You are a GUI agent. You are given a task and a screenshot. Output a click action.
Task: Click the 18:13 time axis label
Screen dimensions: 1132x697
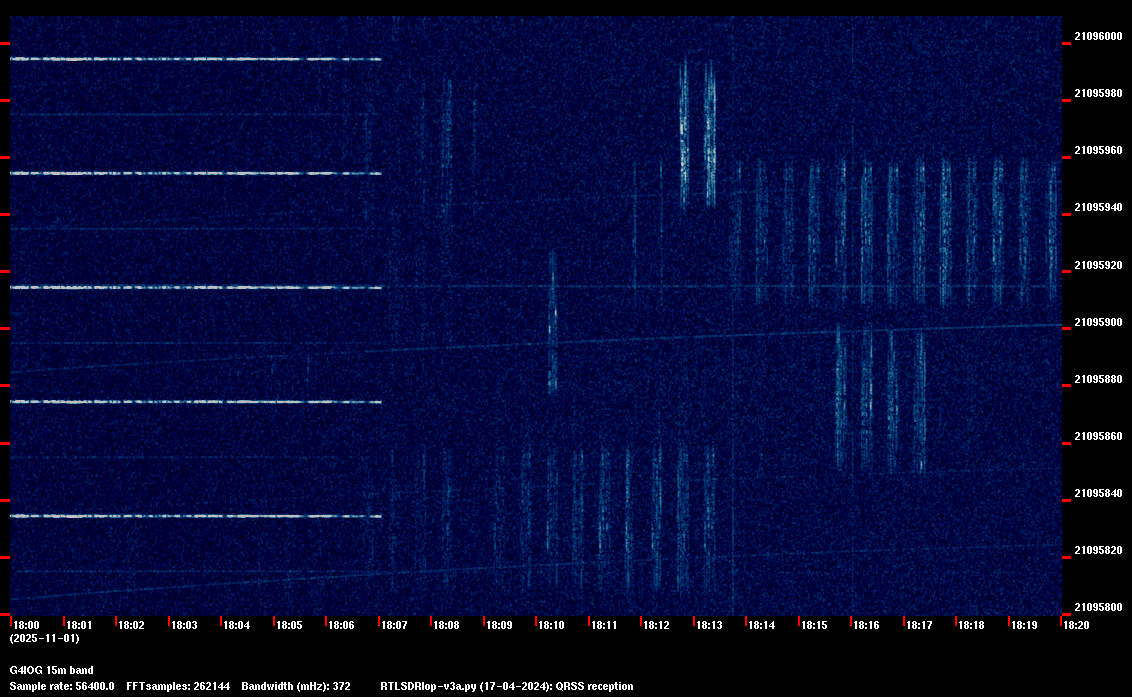tap(709, 625)
